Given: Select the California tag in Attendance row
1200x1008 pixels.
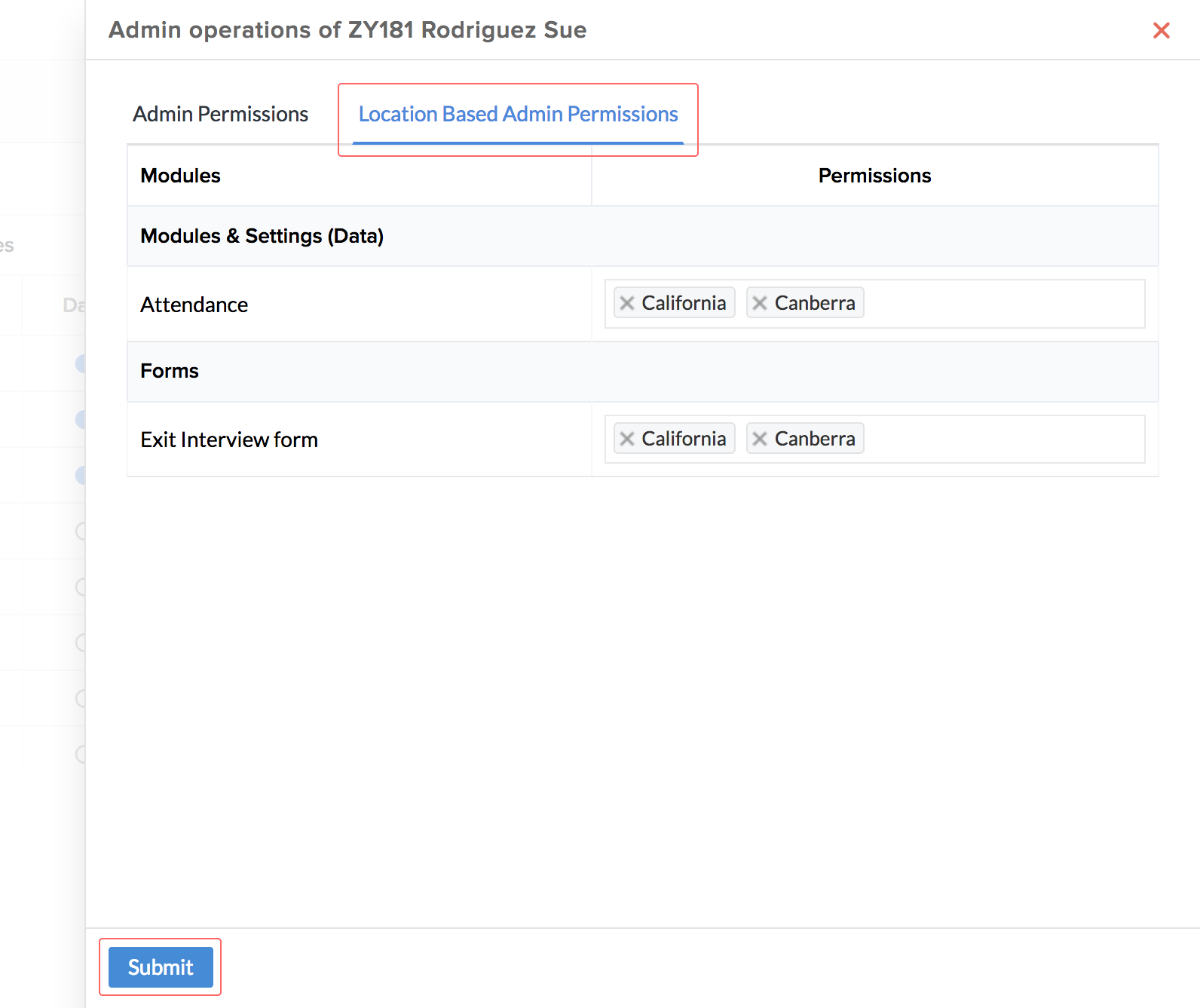Looking at the screenshot, I should pyautogui.click(x=684, y=303).
